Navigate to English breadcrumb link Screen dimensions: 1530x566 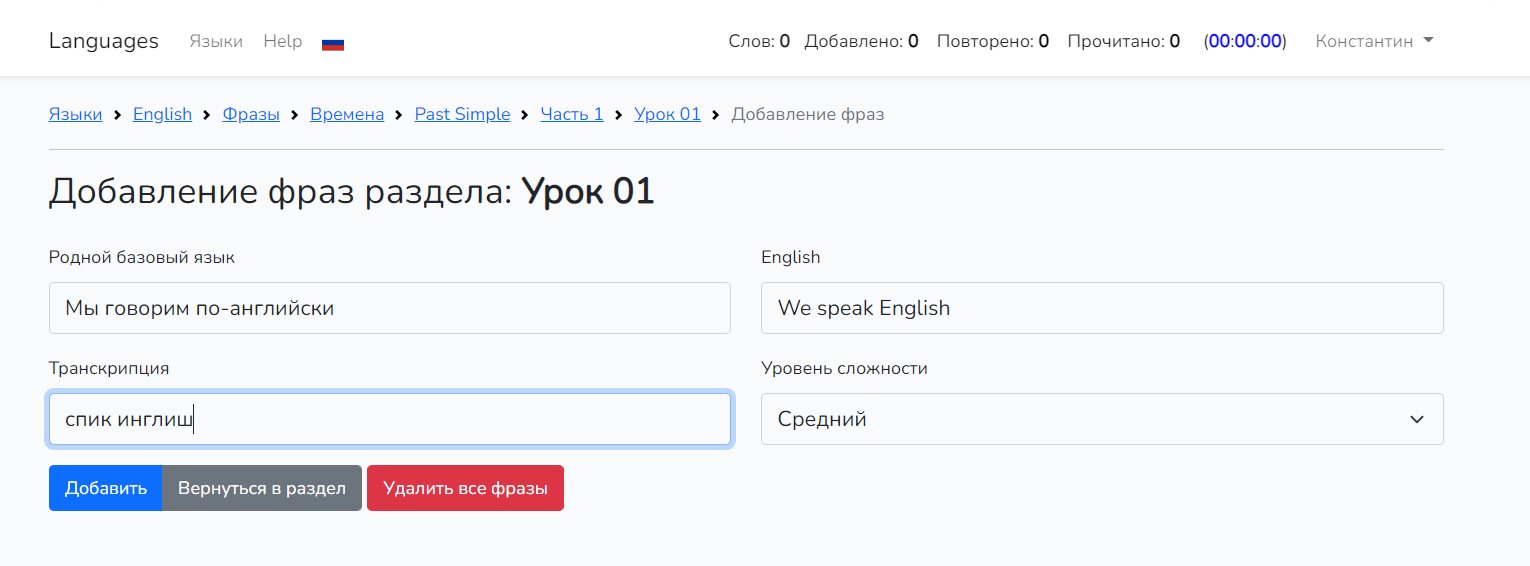tap(162, 114)
